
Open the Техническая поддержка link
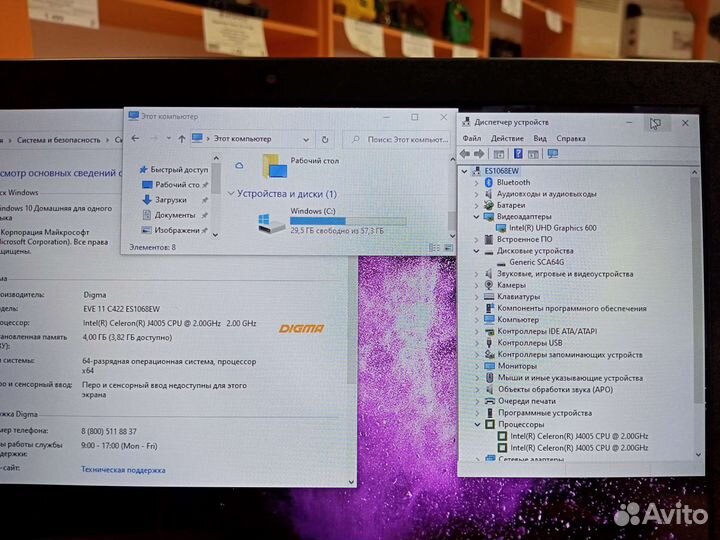pyautogui.click(x=123, y=470)
